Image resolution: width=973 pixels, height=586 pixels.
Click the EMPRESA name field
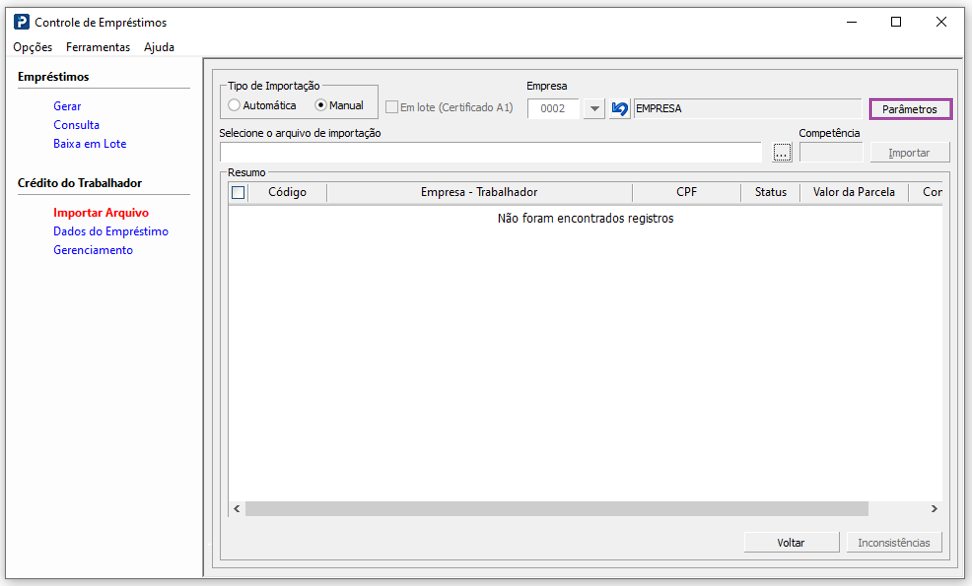(748, 109)
